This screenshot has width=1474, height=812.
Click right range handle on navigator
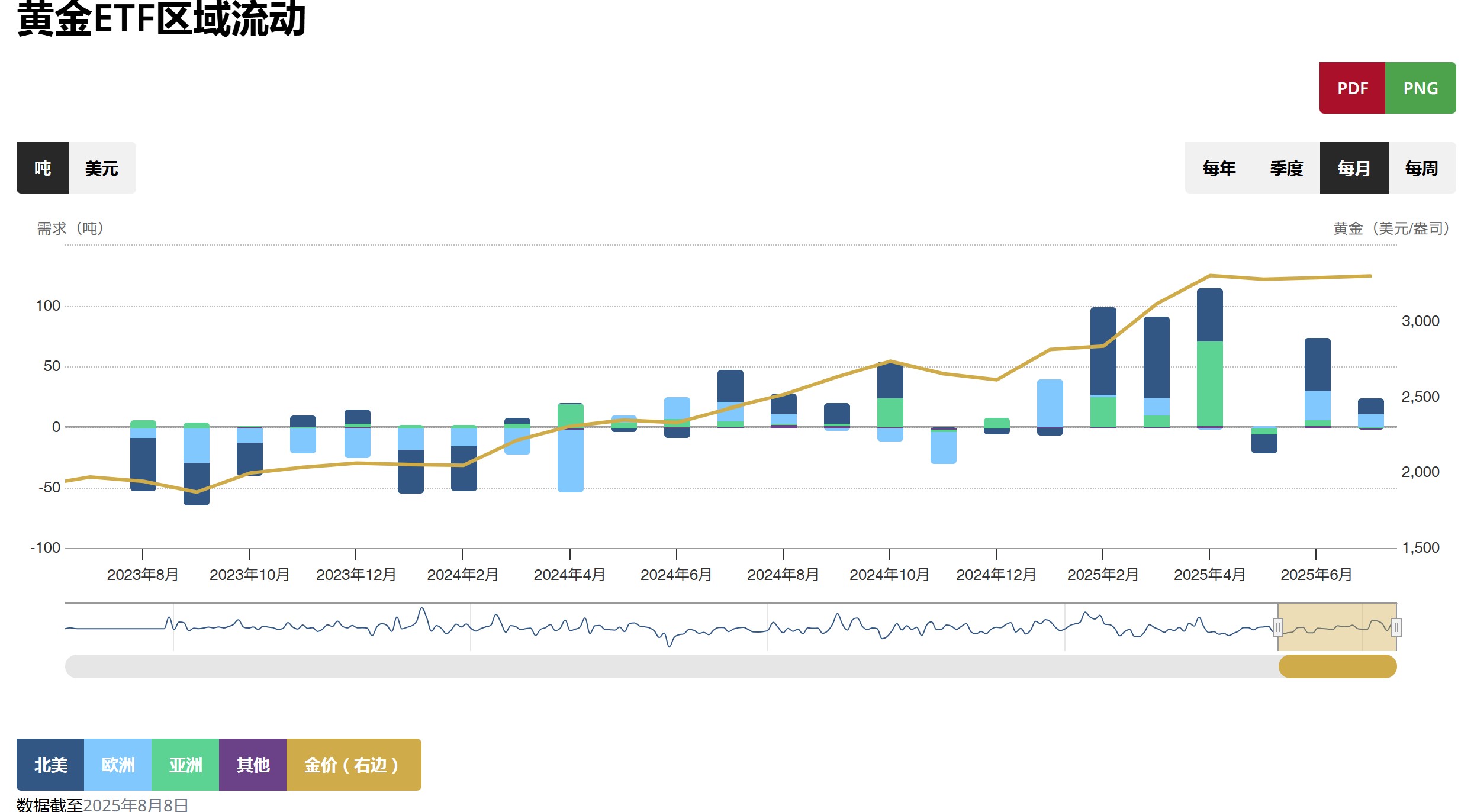(1396, 627)
